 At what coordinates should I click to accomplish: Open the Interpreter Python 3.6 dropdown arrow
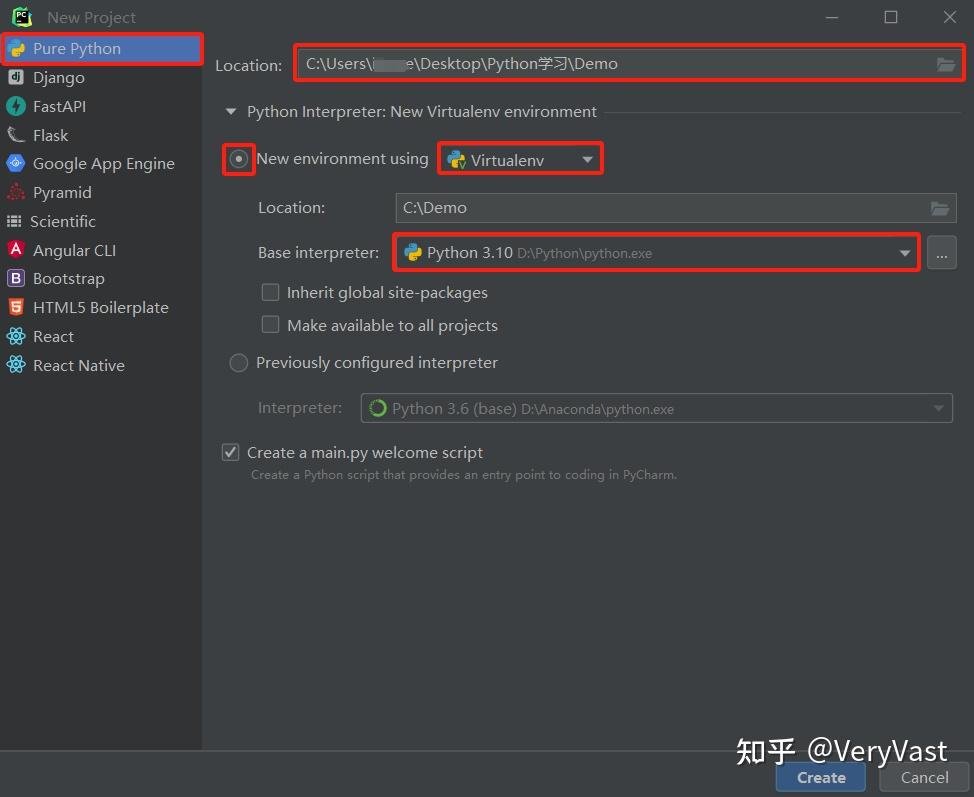[938, 408]
